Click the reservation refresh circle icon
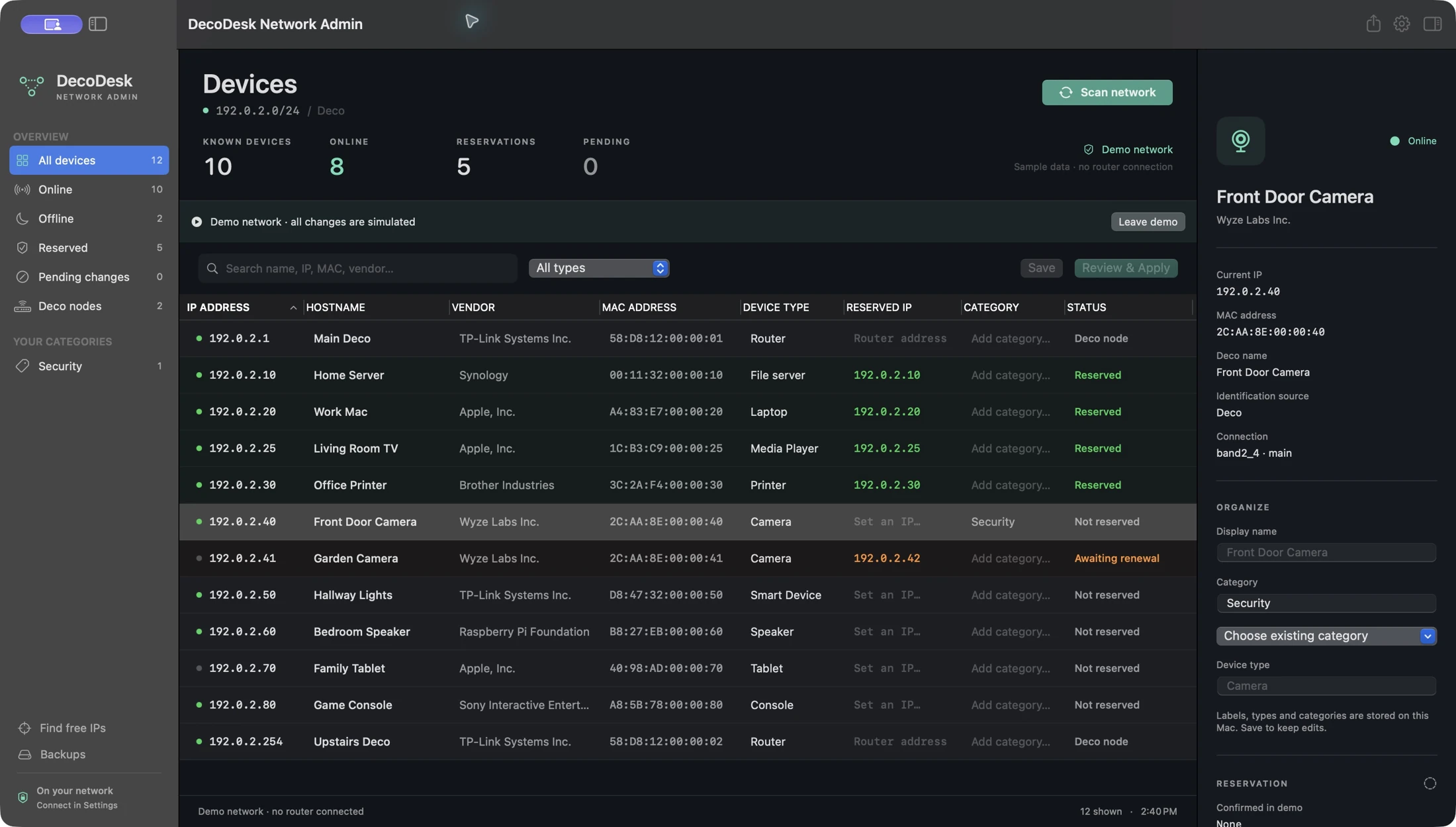 (1430, 783)
